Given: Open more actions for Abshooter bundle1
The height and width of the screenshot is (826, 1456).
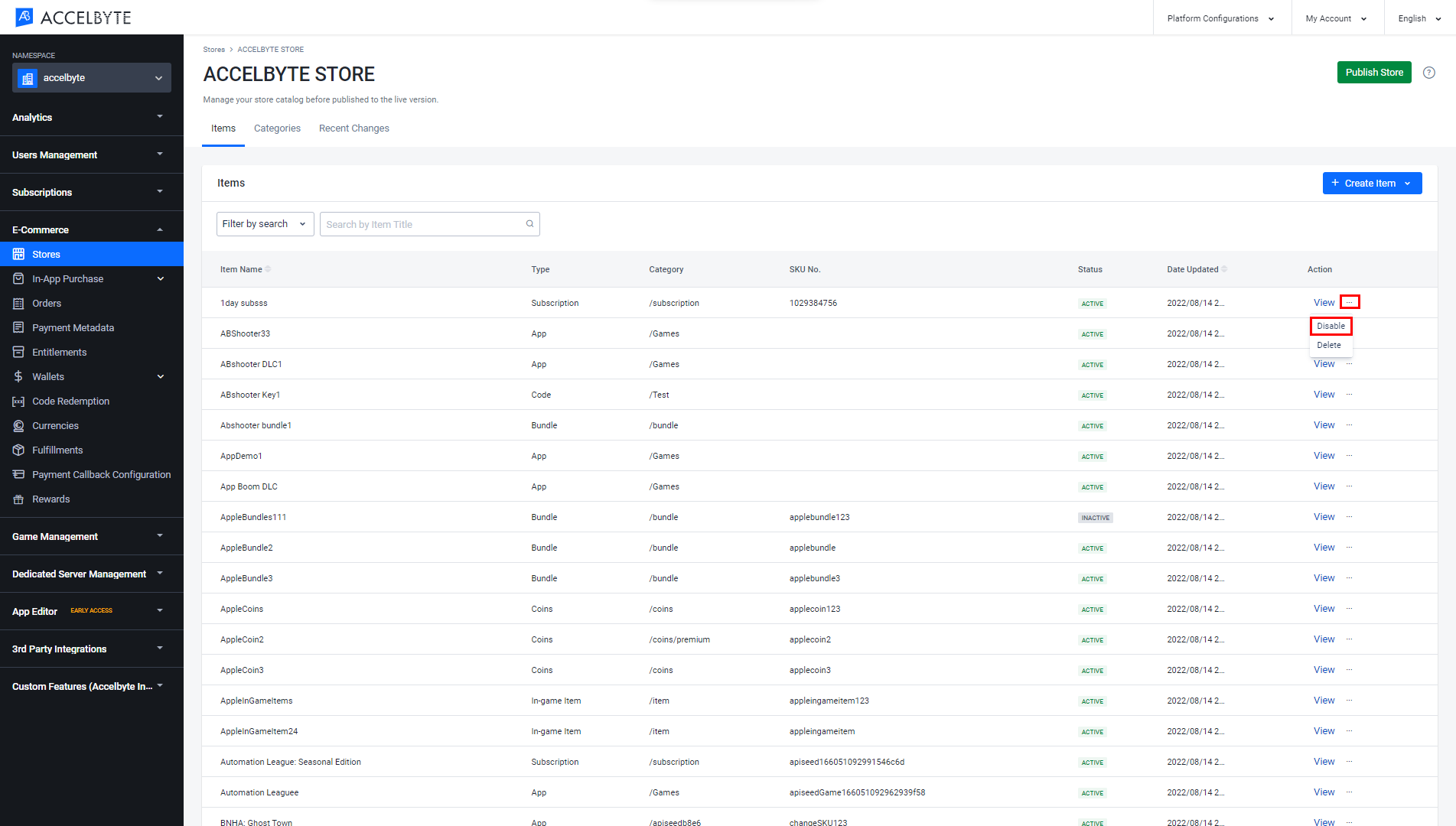Looking at the screenshot, I should point(1350,425).
